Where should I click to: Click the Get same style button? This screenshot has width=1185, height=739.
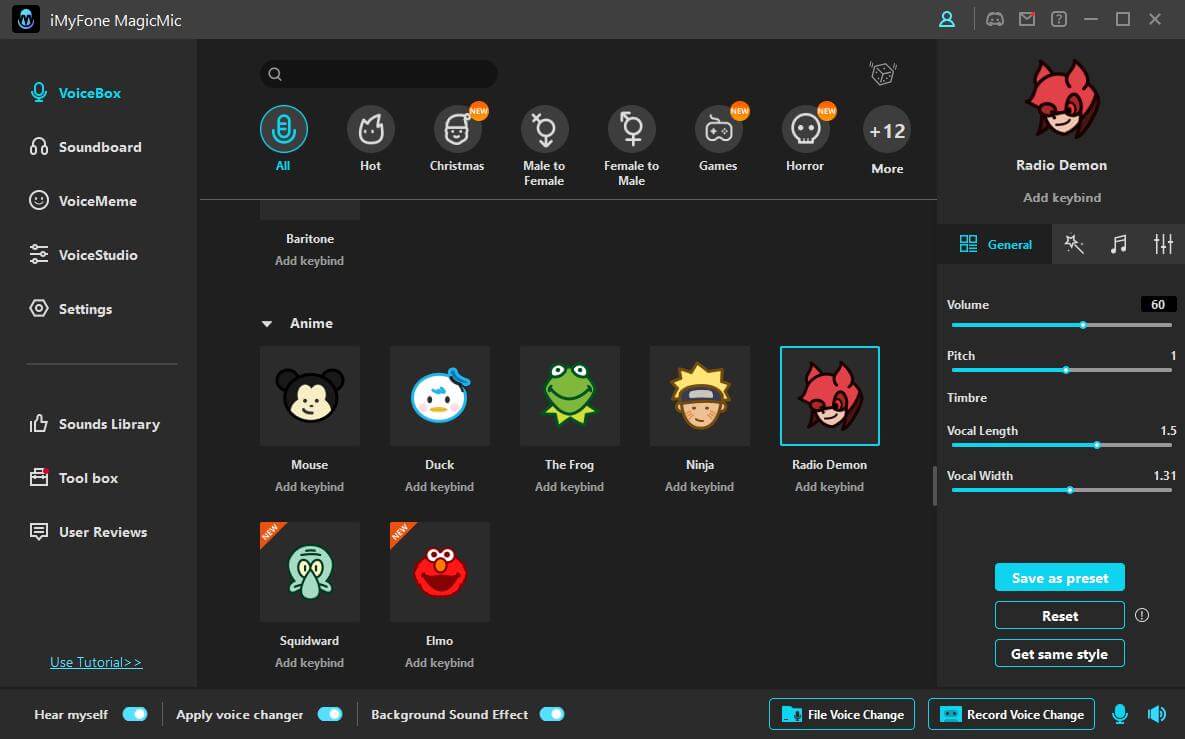(x=1060, y=654)
